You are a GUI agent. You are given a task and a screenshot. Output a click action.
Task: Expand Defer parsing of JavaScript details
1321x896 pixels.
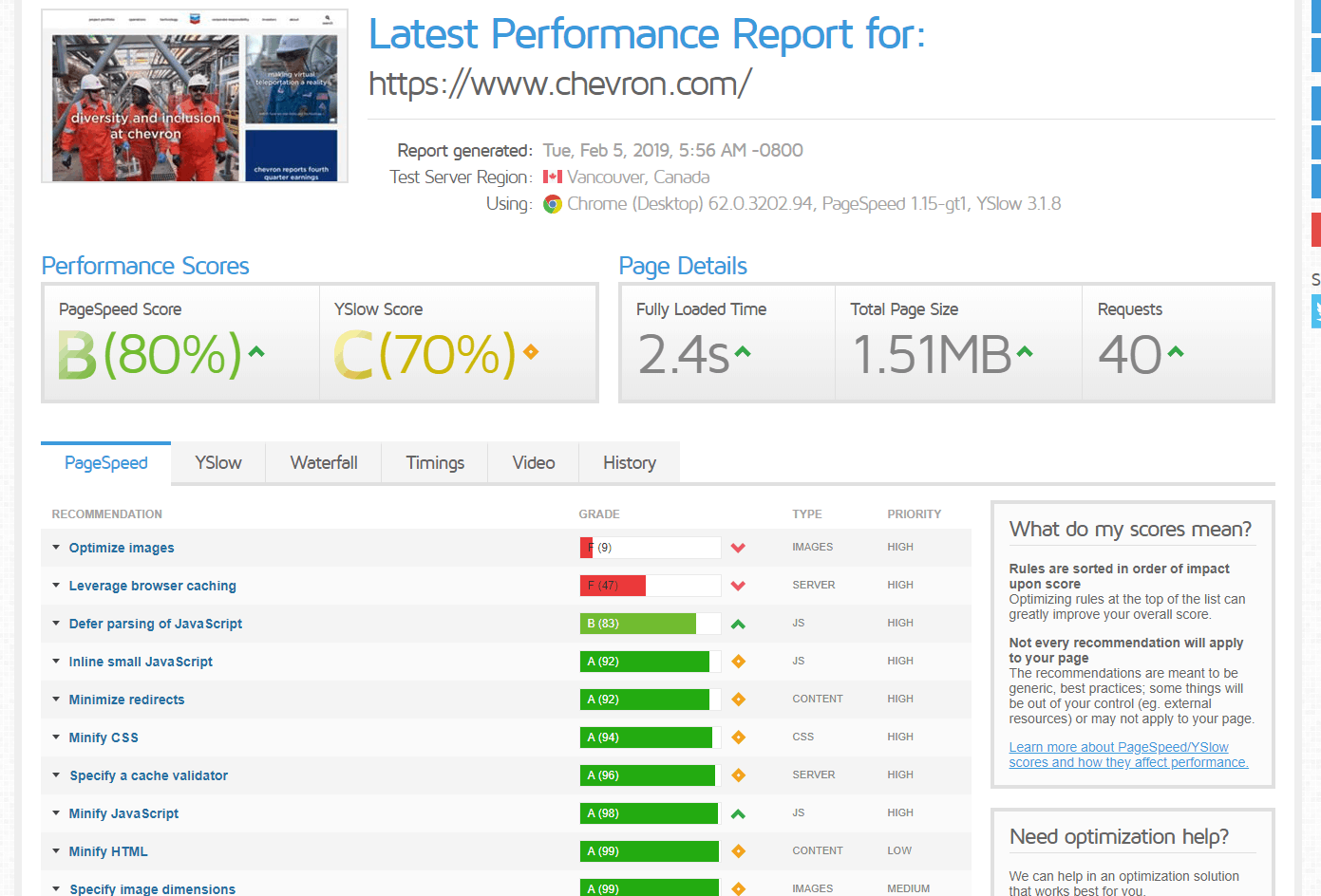pyautogui.click(x=56, y=624)
